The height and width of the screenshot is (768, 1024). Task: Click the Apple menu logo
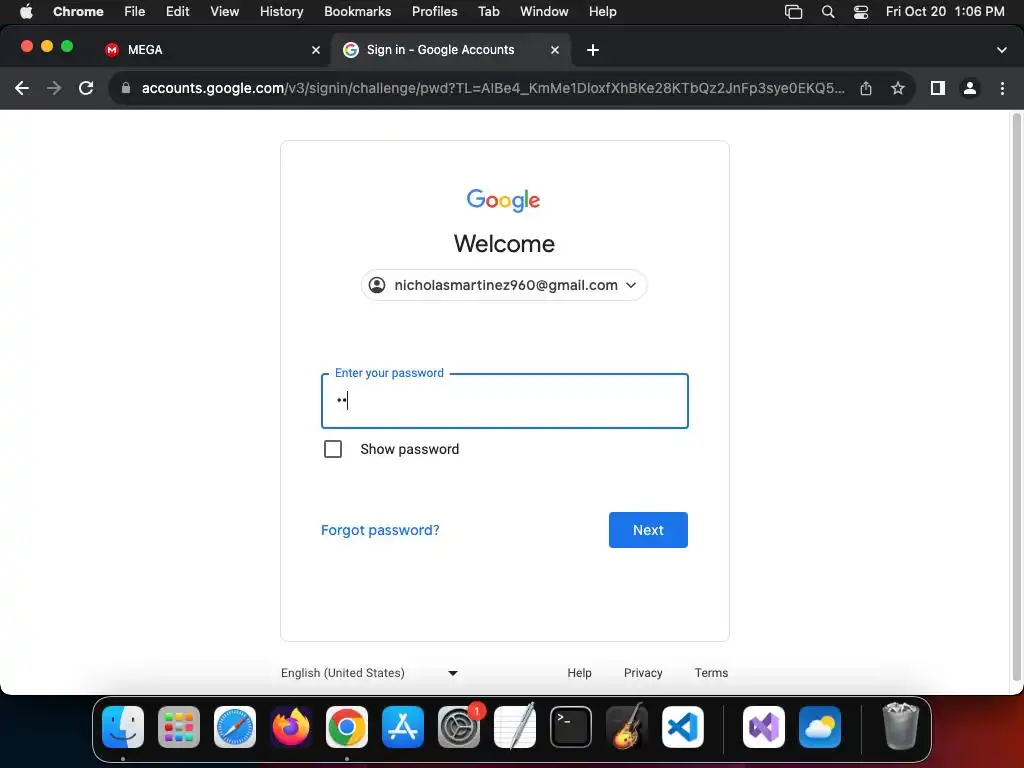click(26, 12)
